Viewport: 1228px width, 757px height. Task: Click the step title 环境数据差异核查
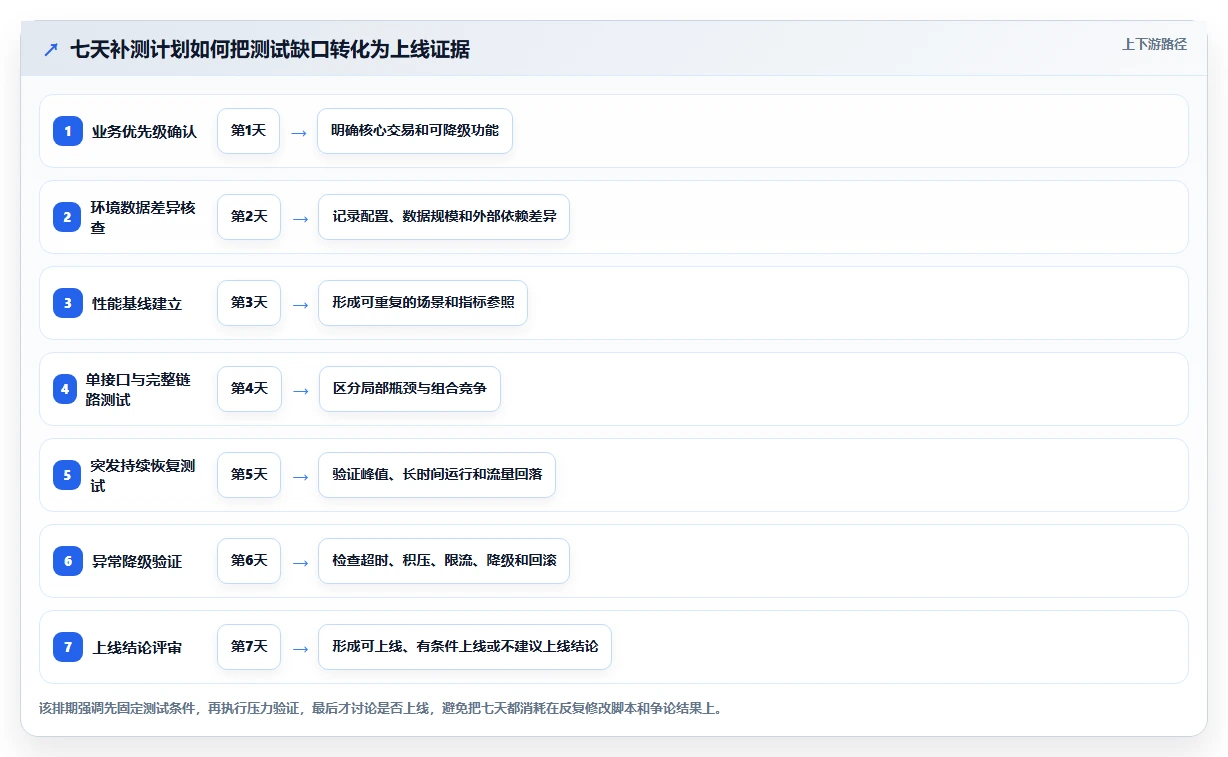[x=143, y=217]
